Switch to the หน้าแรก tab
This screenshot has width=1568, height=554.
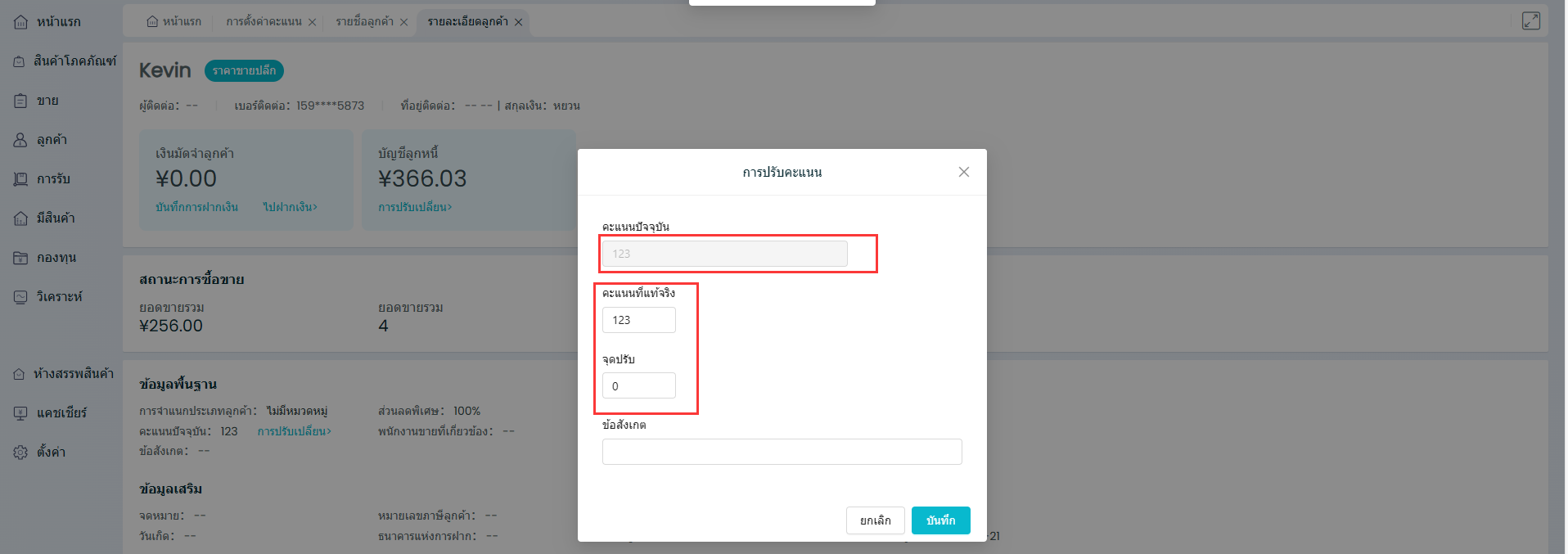(x=173, y=21)
